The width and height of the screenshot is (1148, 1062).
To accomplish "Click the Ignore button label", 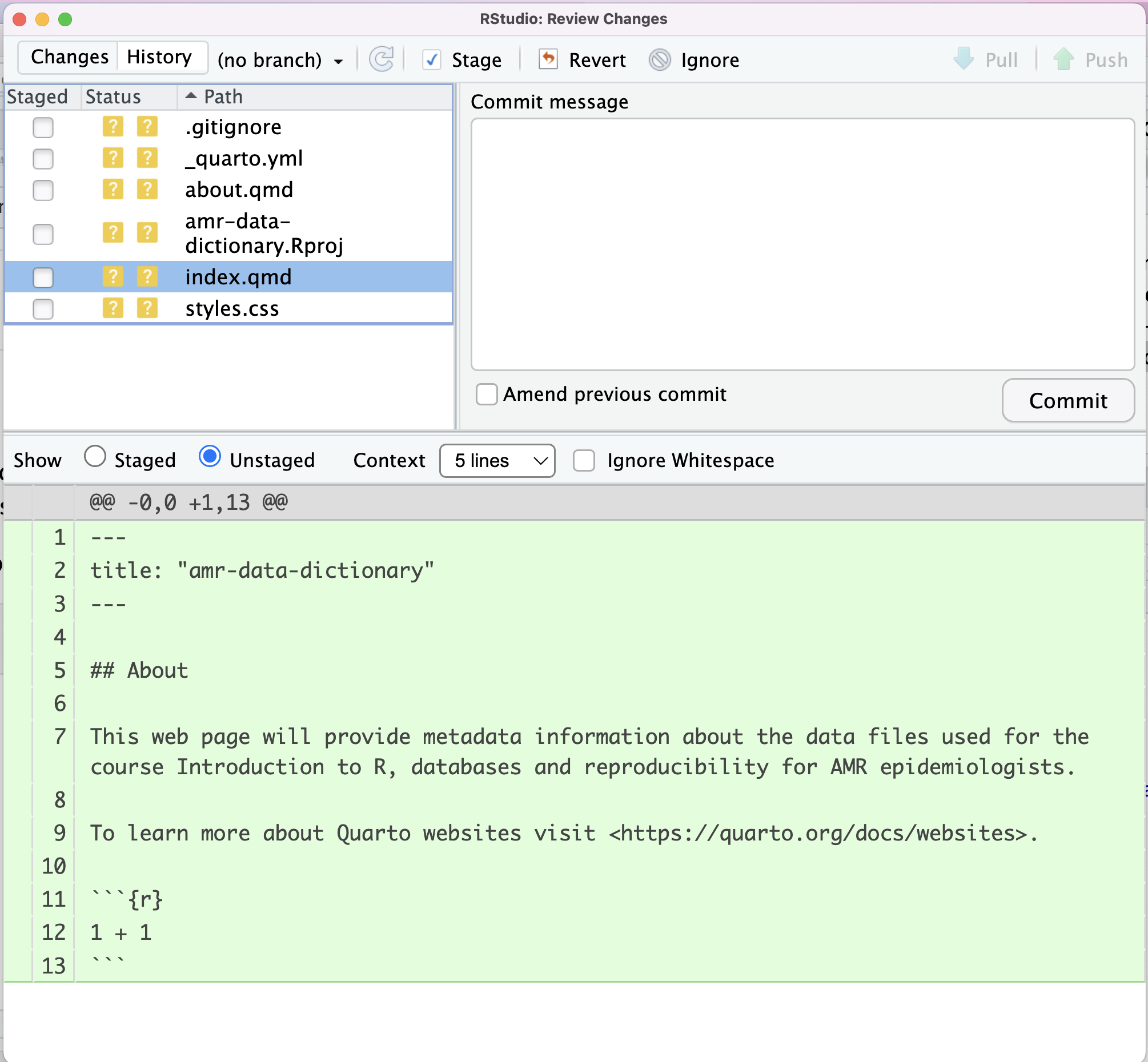I will click(x=710, y=60).
